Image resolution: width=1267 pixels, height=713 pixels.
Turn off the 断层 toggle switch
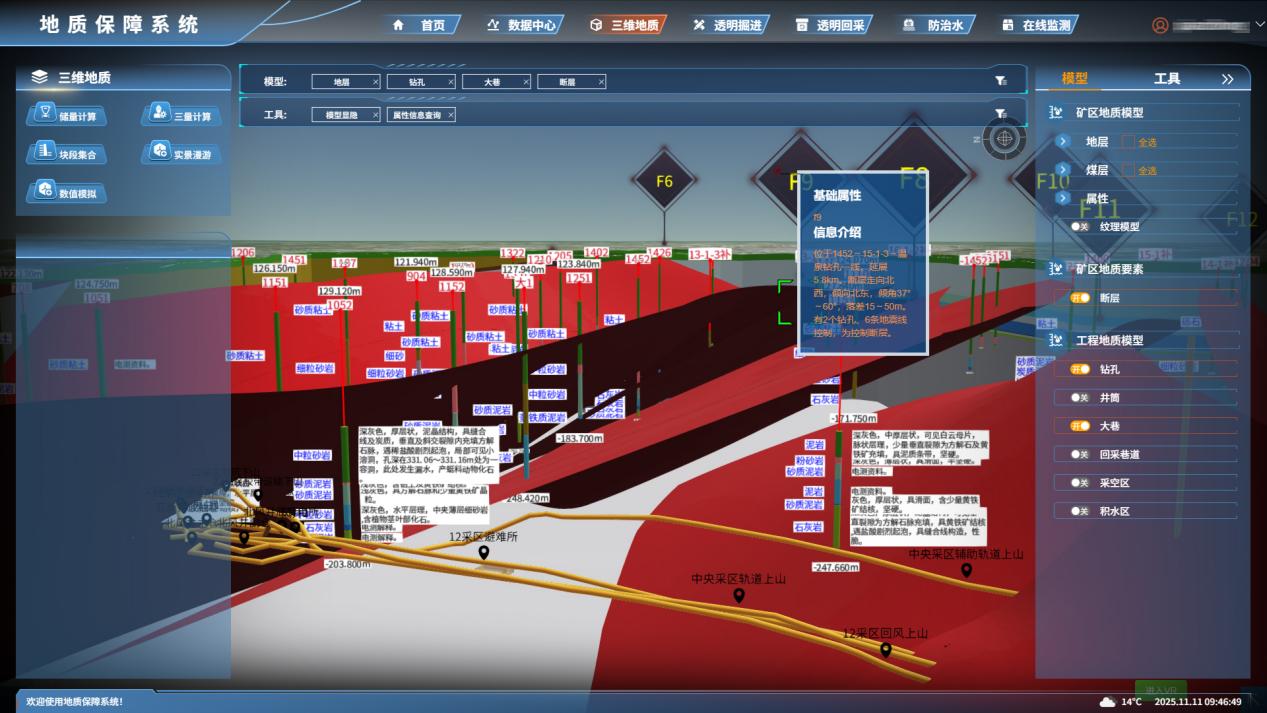click(1080, 298)
